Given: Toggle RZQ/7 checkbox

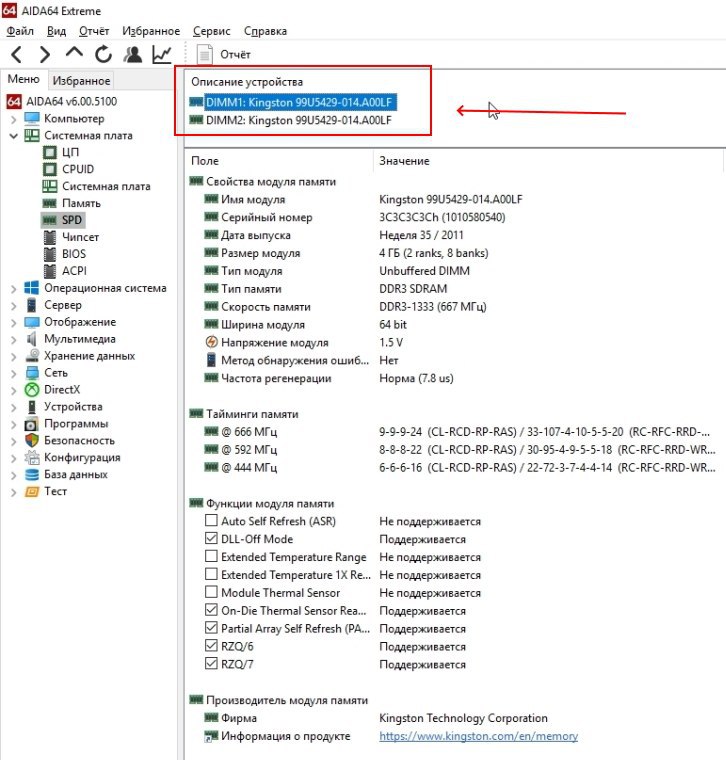Looking at the screenshot, I should coord(211,664).
